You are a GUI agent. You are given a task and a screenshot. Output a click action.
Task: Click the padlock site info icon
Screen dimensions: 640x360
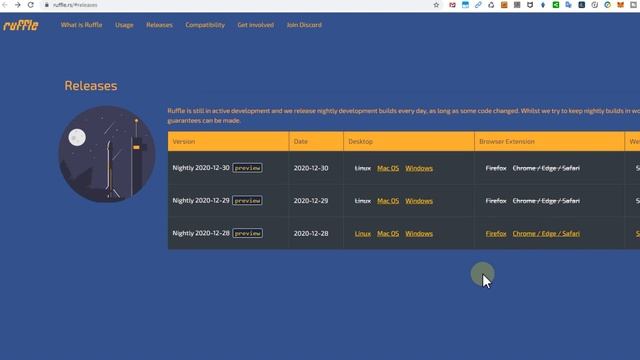[47, 5]
